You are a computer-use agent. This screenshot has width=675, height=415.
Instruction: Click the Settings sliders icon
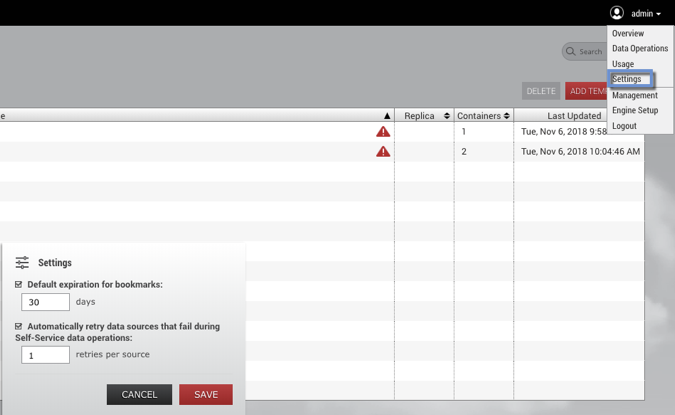pos(22,263)
